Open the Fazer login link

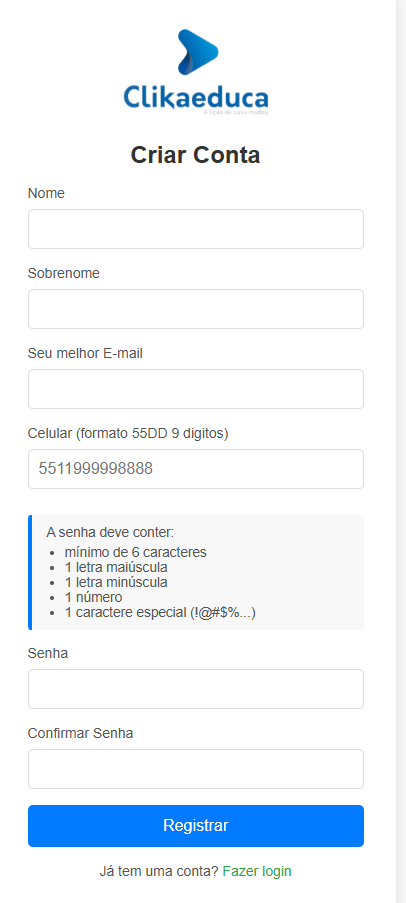(257, 871)
